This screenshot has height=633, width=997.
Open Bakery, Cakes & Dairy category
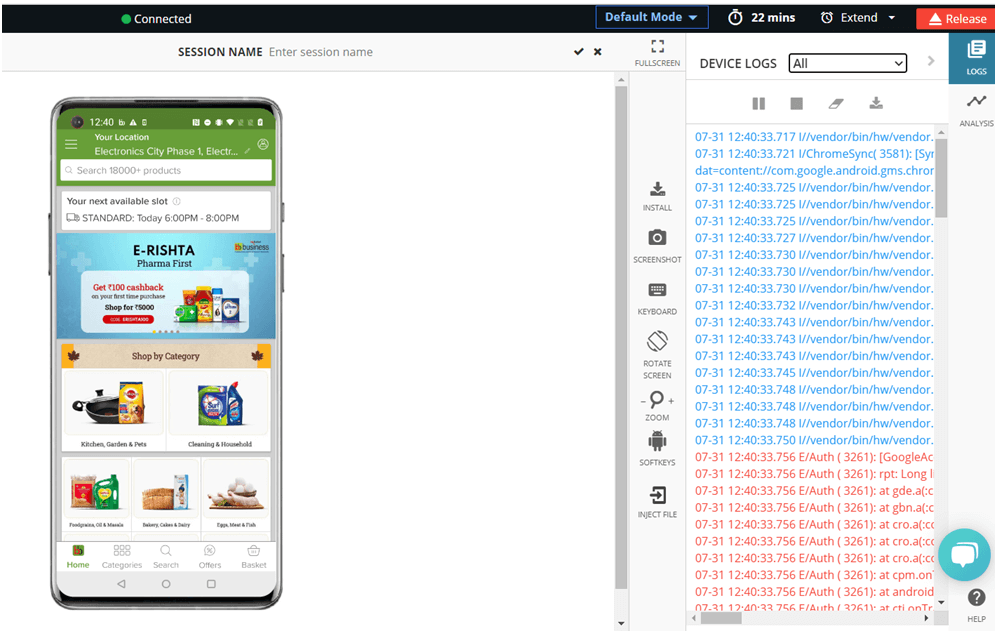tap(166, 494)
